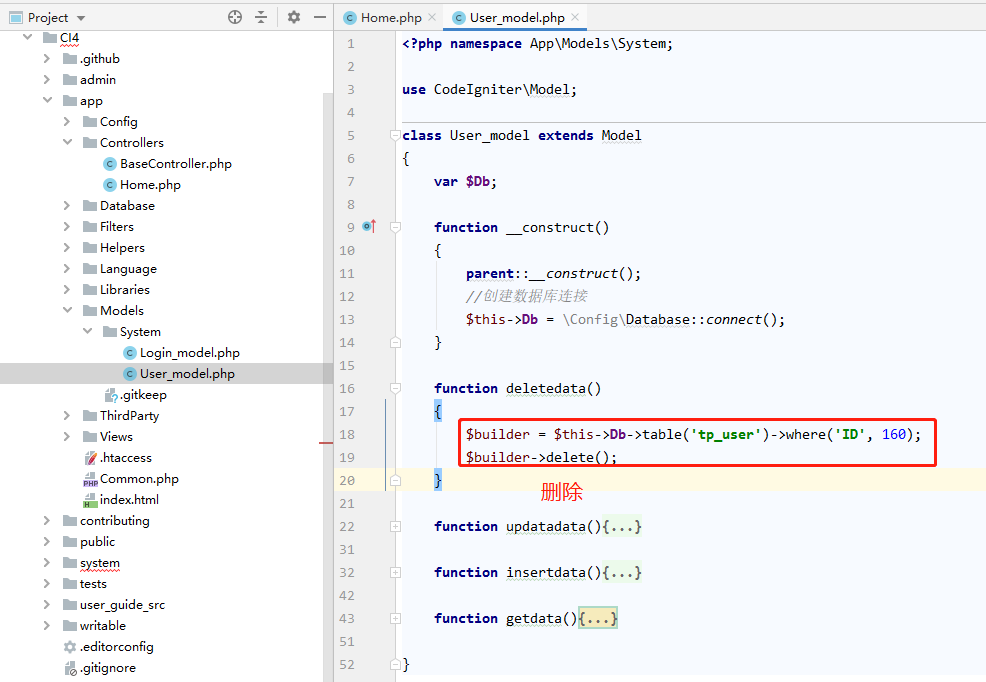Fold the class User_model block at line 5
This screenshot has width=986, height=682.
click(395, 135)
